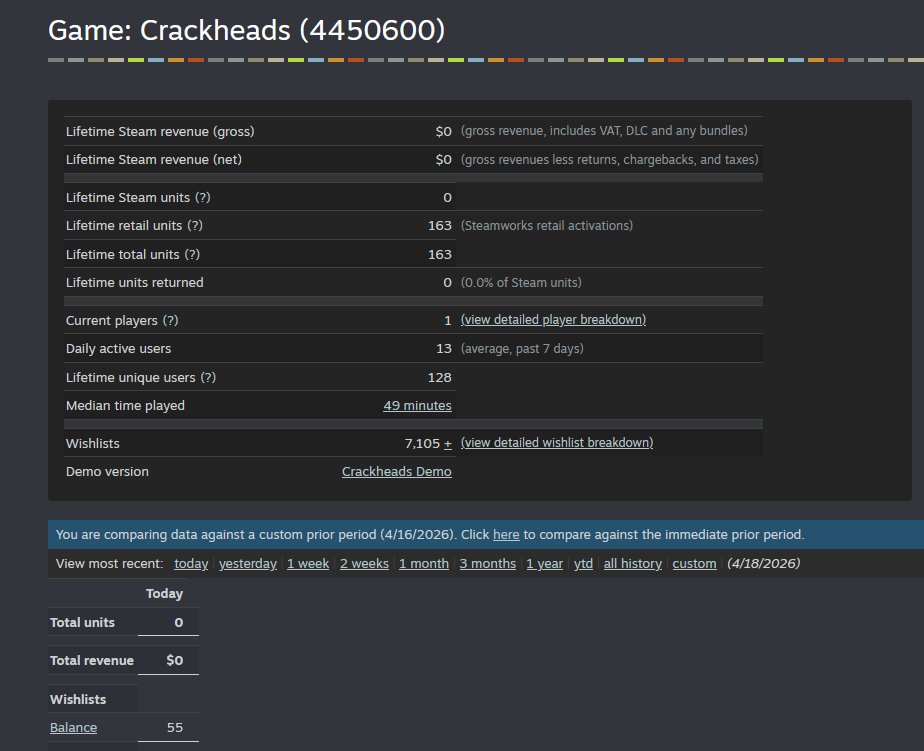Click 'here' to compare immediate prior period

click(x=506, y=535)
